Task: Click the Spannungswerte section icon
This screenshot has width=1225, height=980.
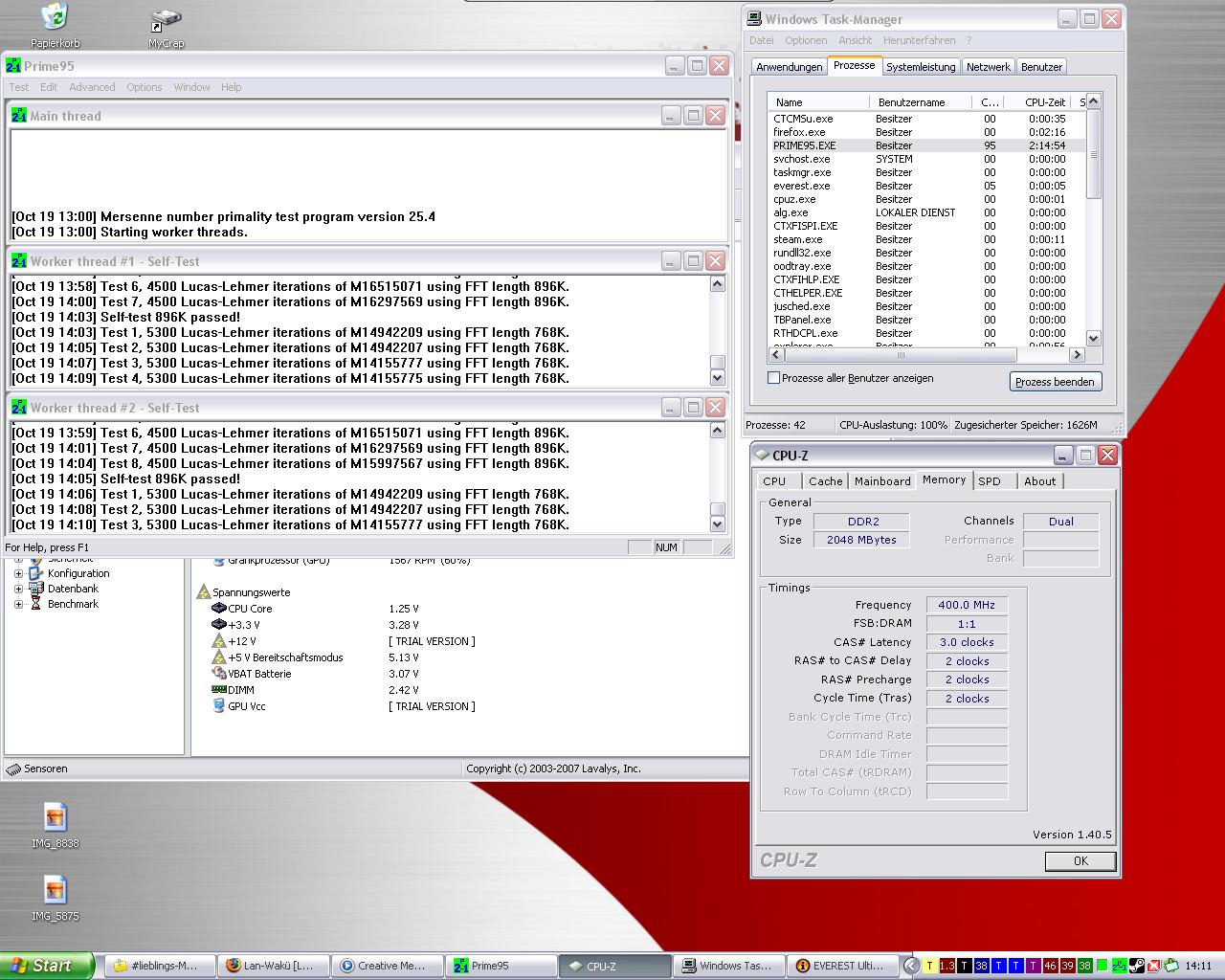Action: pyautogui.click(x=204, y=592)
